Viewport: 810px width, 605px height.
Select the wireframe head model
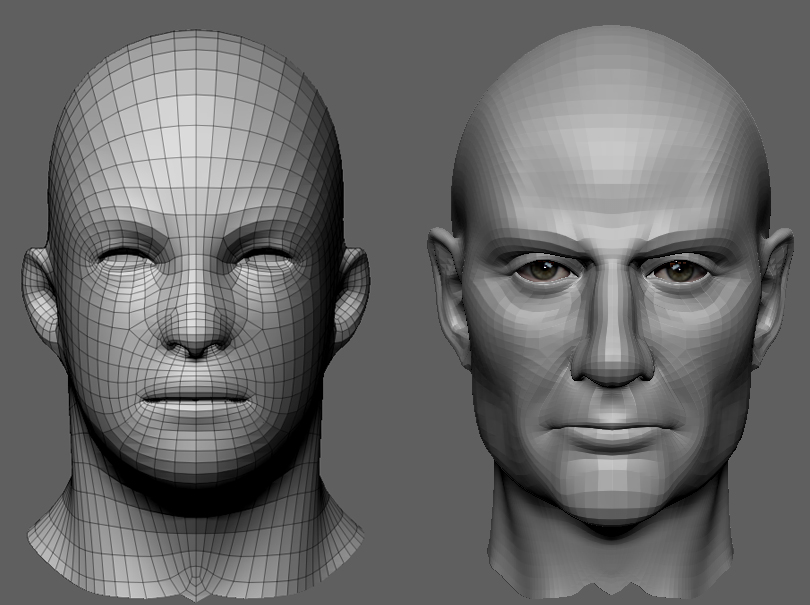coord(195,315)
